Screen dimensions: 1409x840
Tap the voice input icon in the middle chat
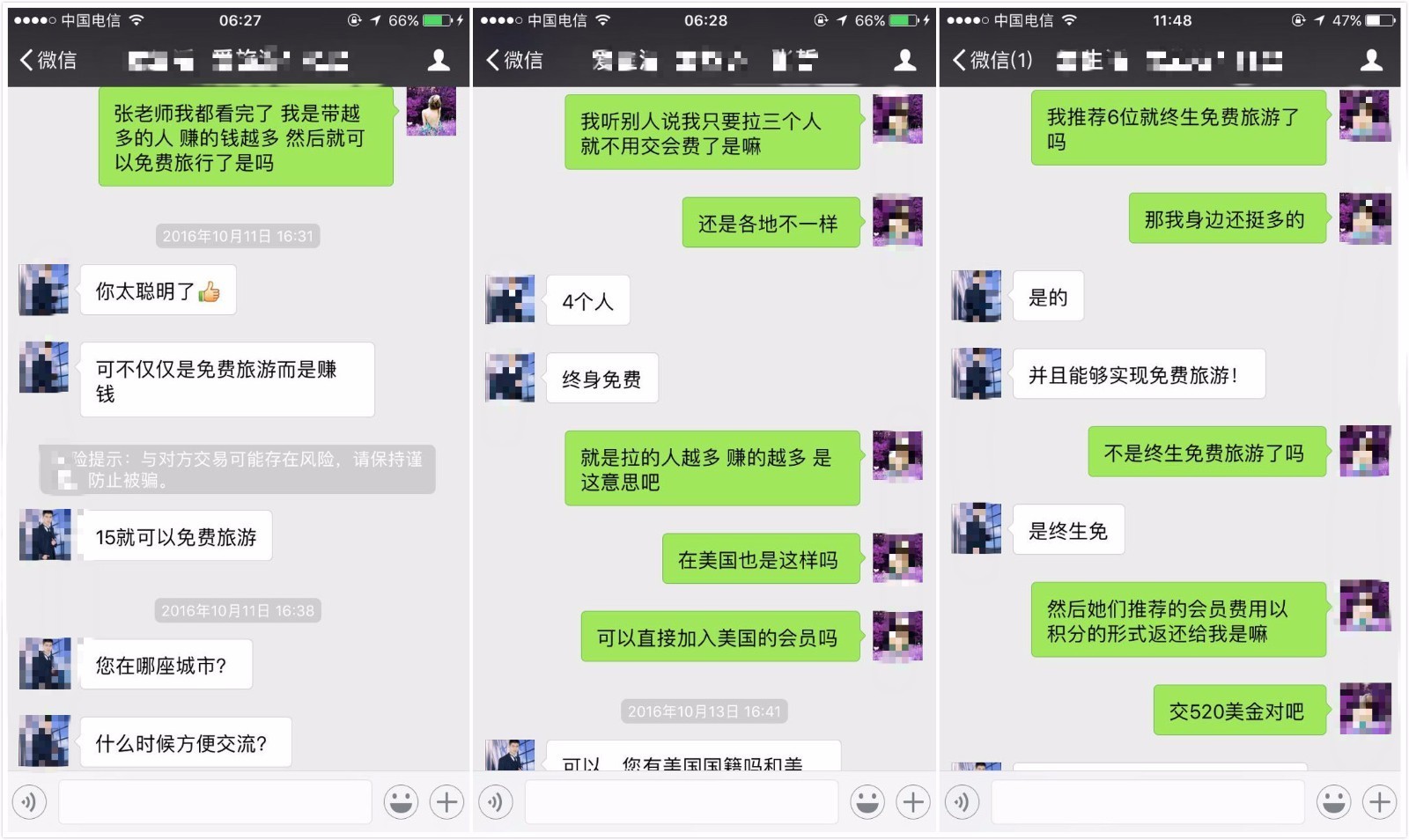496,802
